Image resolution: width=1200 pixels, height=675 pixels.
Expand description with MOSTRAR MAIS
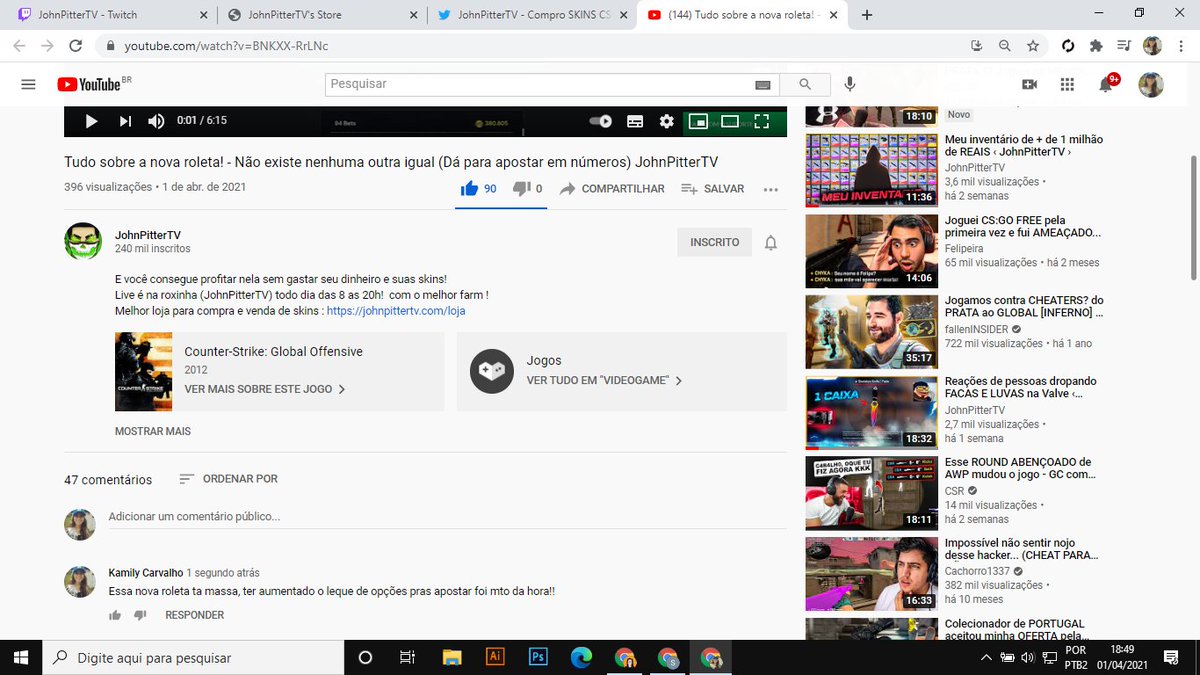(152, 431)
